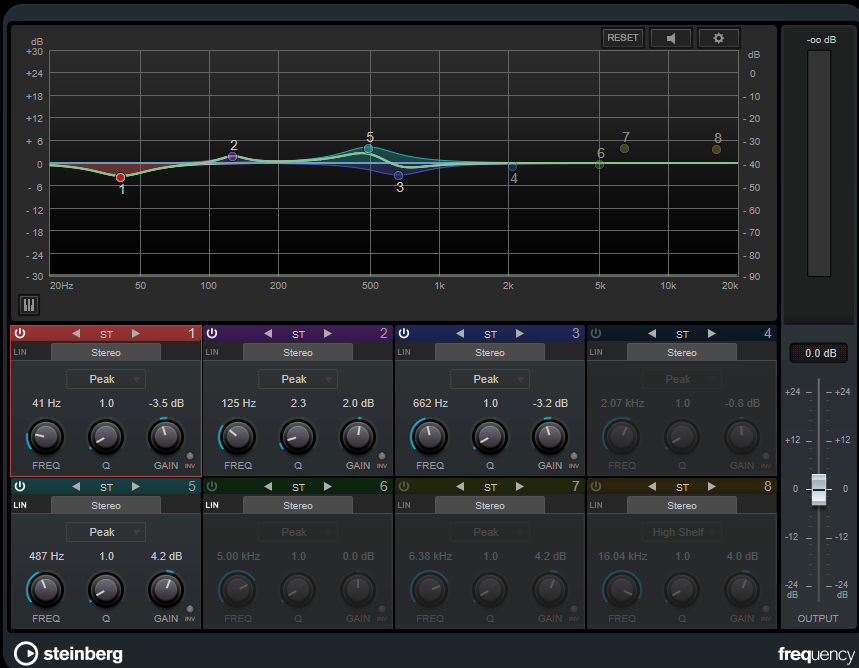Select band 1 Stereo tab

(x=106, y=352)
